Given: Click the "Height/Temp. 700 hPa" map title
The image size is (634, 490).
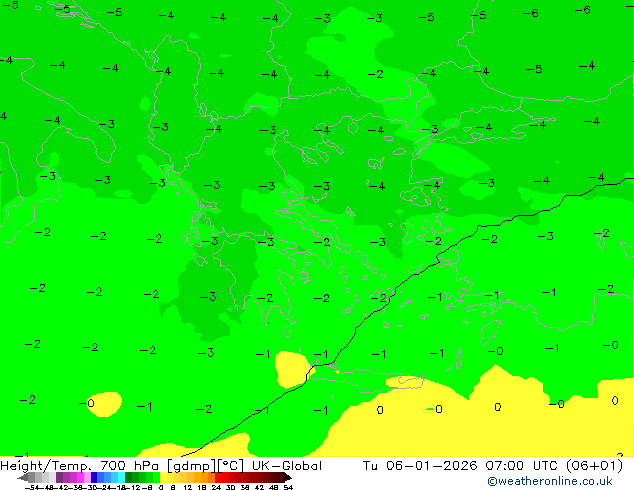Looking at the screenshot, I should 81,466.
